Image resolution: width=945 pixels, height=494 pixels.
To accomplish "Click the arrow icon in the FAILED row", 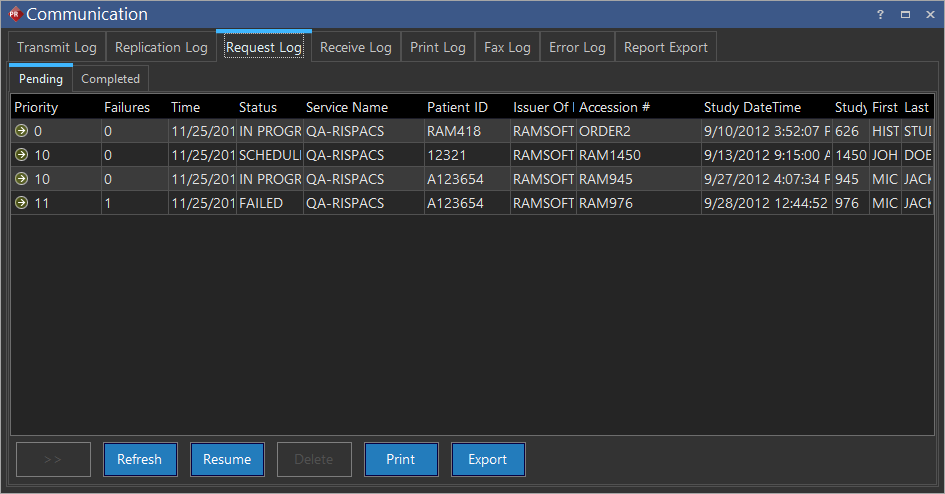I will pos(21,203).
